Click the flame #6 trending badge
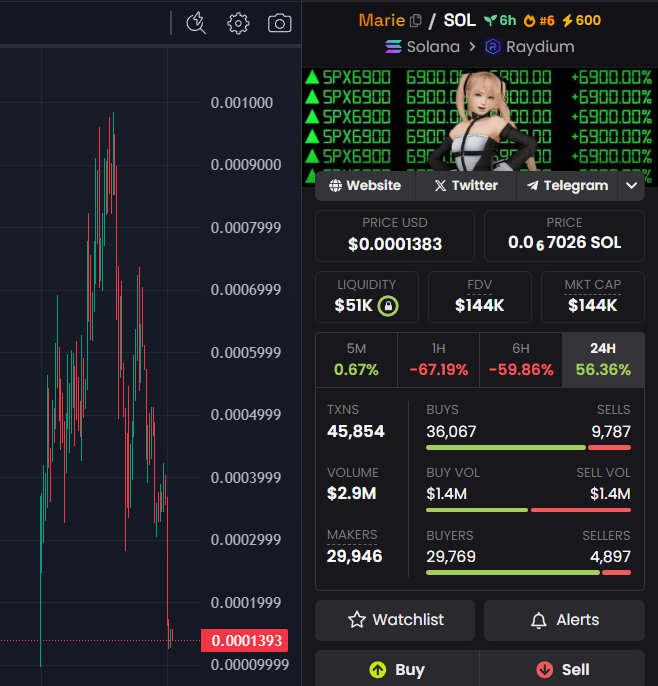The height and width of the screenshot is (686, 658). (x=539, y=20)
